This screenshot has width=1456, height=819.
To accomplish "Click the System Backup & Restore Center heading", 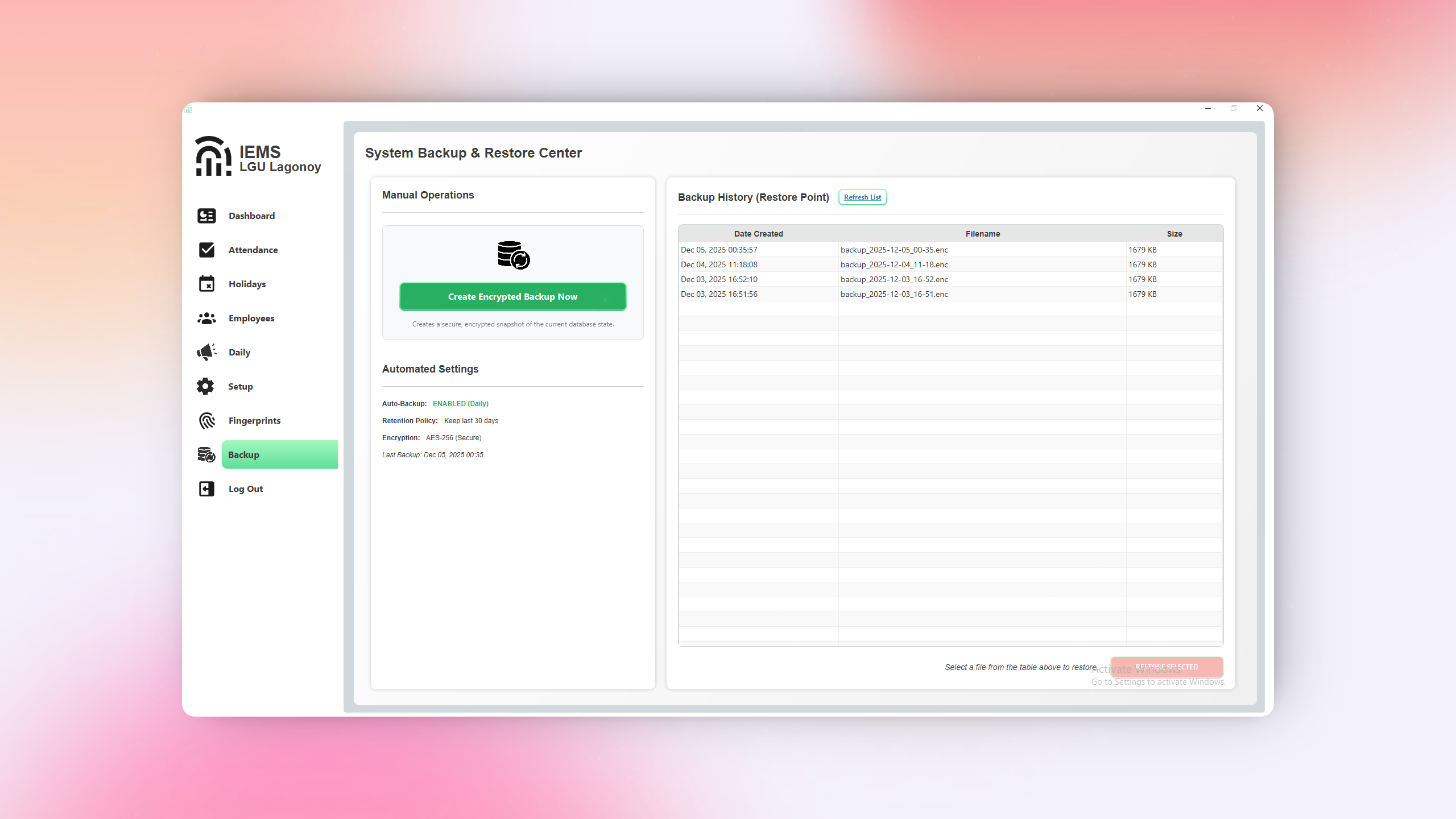I will [x=473, y=153].
